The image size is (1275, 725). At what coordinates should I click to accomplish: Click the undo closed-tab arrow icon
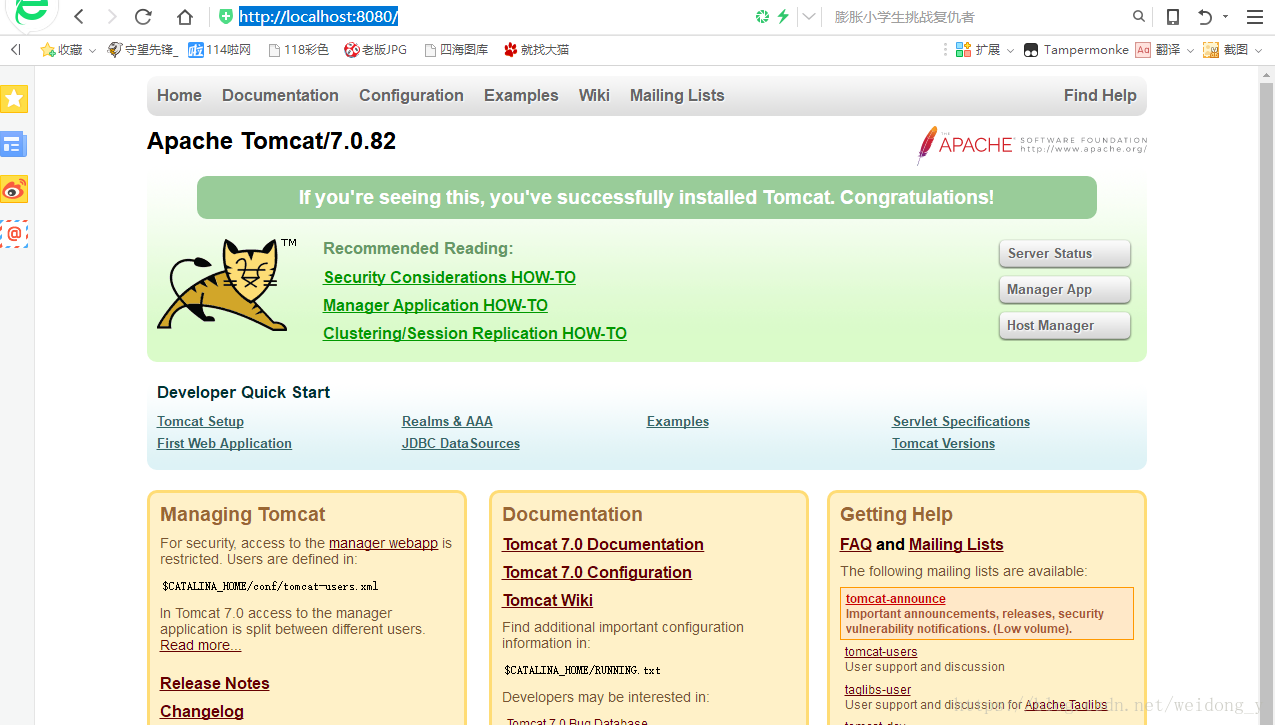tap(1205, 17)
